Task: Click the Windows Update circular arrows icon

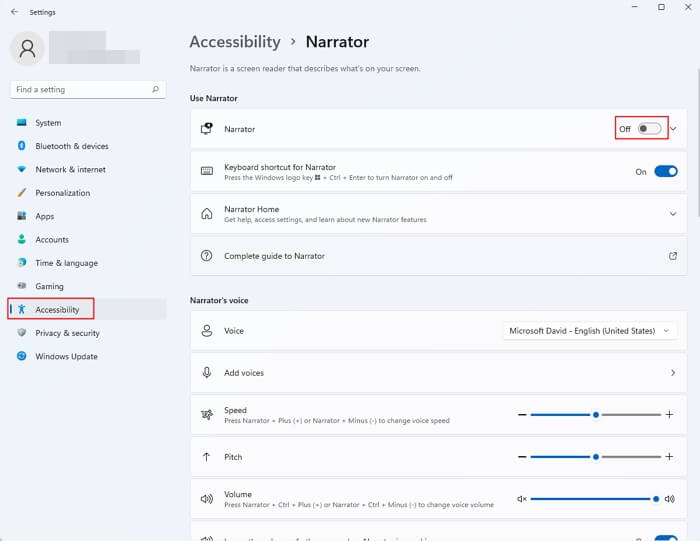Action: coord(21,356)
